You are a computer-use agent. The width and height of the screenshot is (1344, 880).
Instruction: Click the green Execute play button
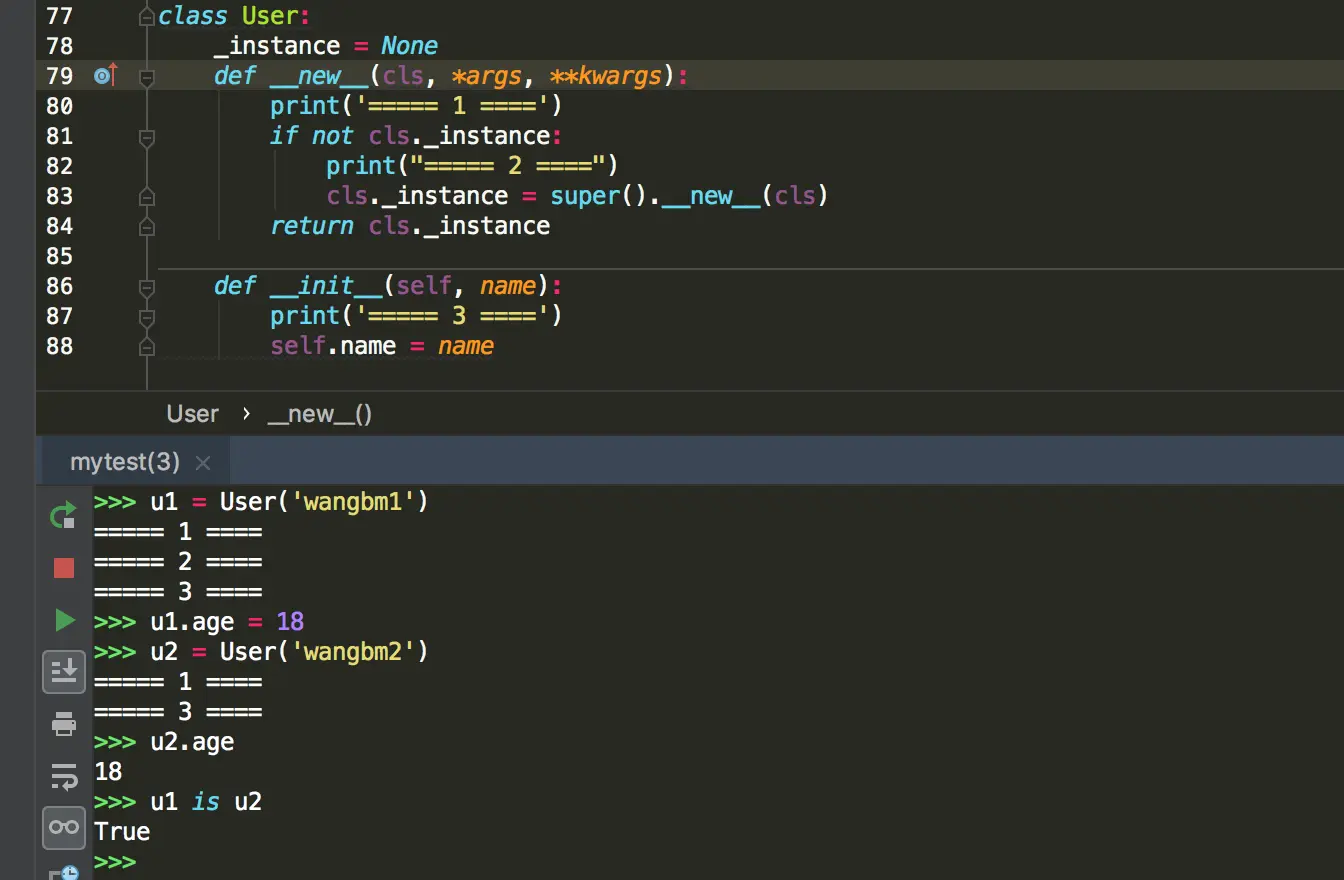65,620
